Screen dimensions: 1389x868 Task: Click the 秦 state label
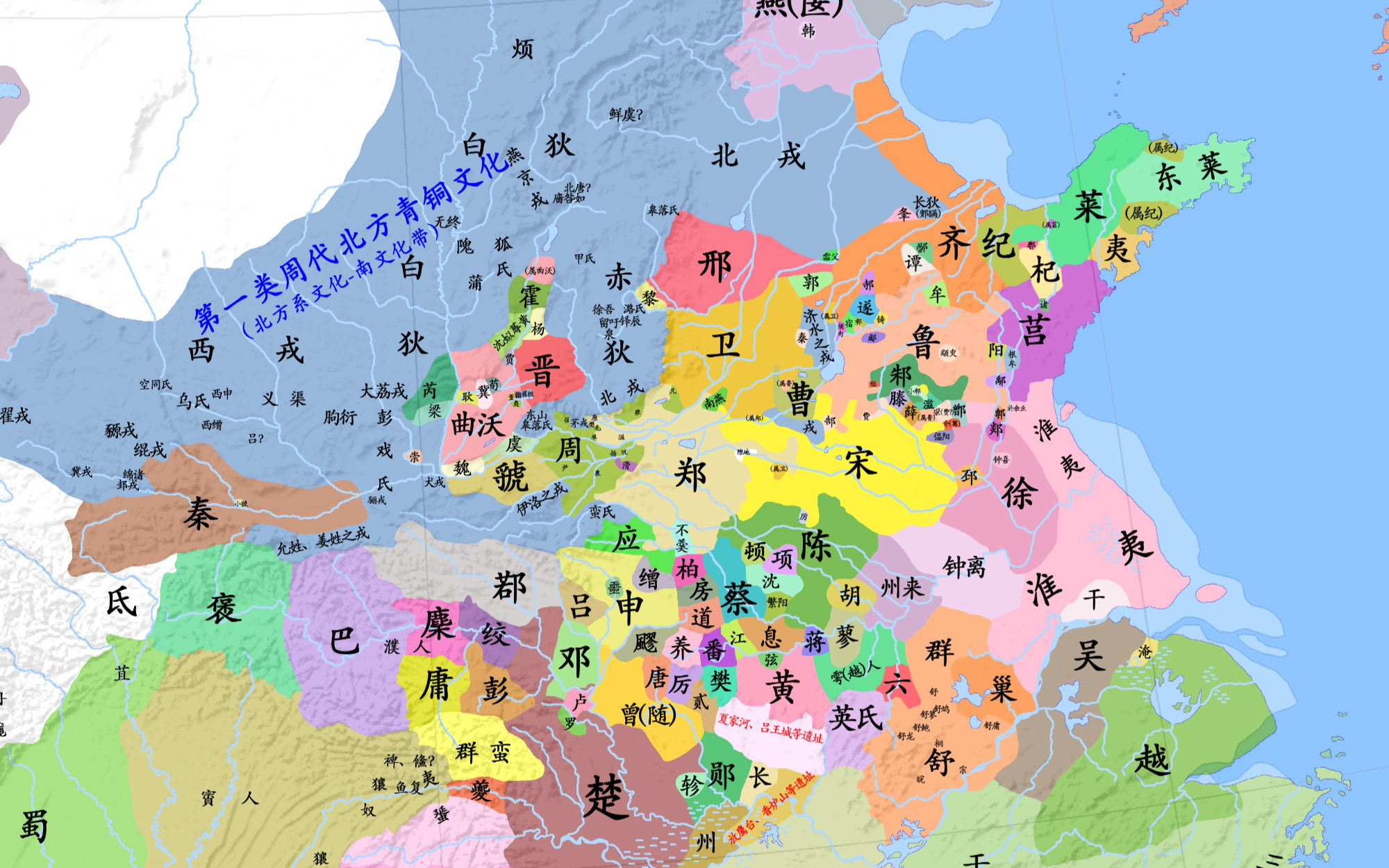tap(200, 515)
